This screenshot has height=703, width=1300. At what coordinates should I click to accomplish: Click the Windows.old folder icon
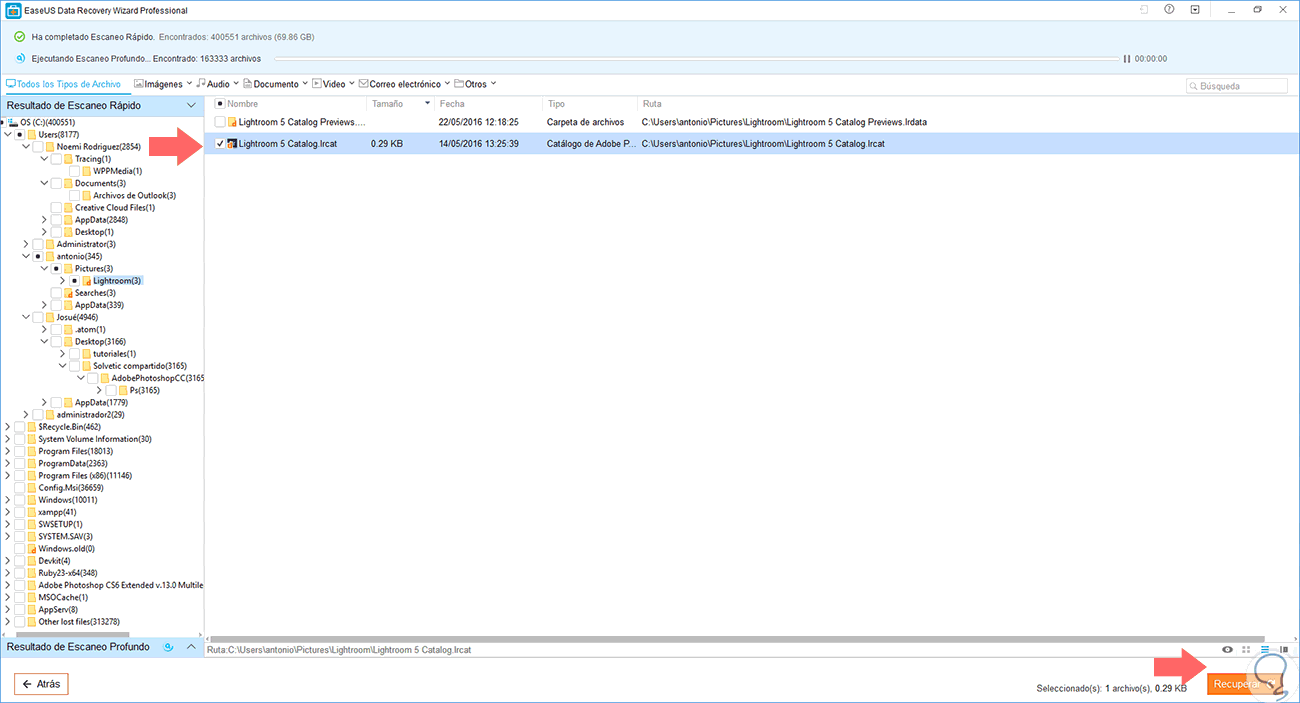31,549
